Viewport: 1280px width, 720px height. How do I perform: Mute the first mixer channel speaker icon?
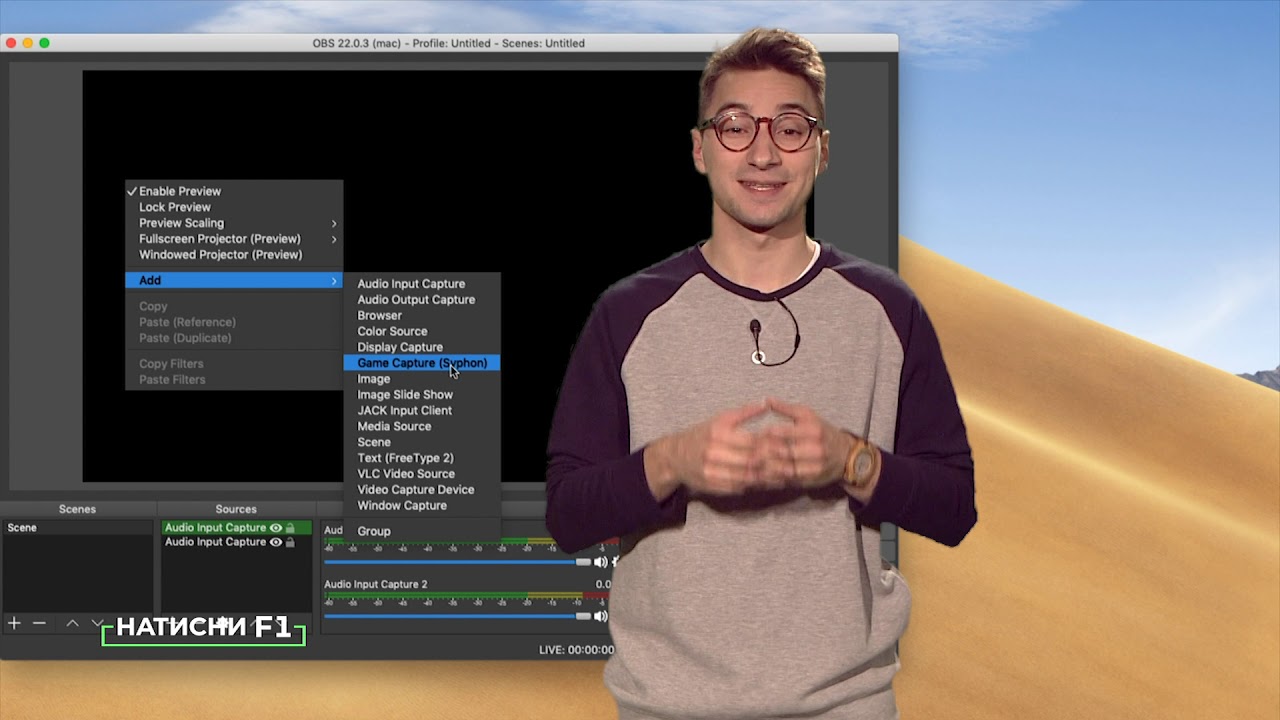coord(600,562)
